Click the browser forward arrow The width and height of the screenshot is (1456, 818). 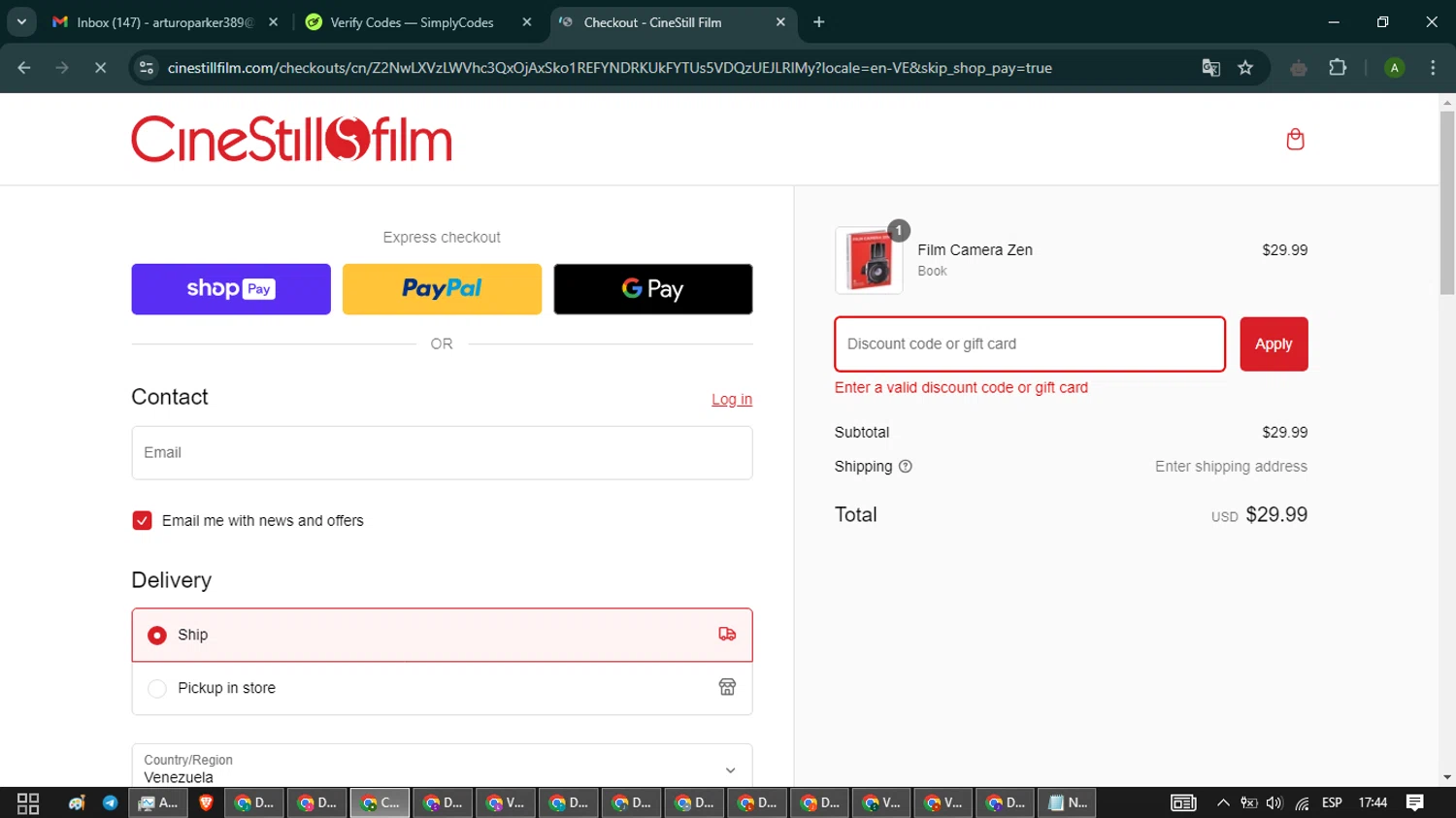[x=62, y=68]
